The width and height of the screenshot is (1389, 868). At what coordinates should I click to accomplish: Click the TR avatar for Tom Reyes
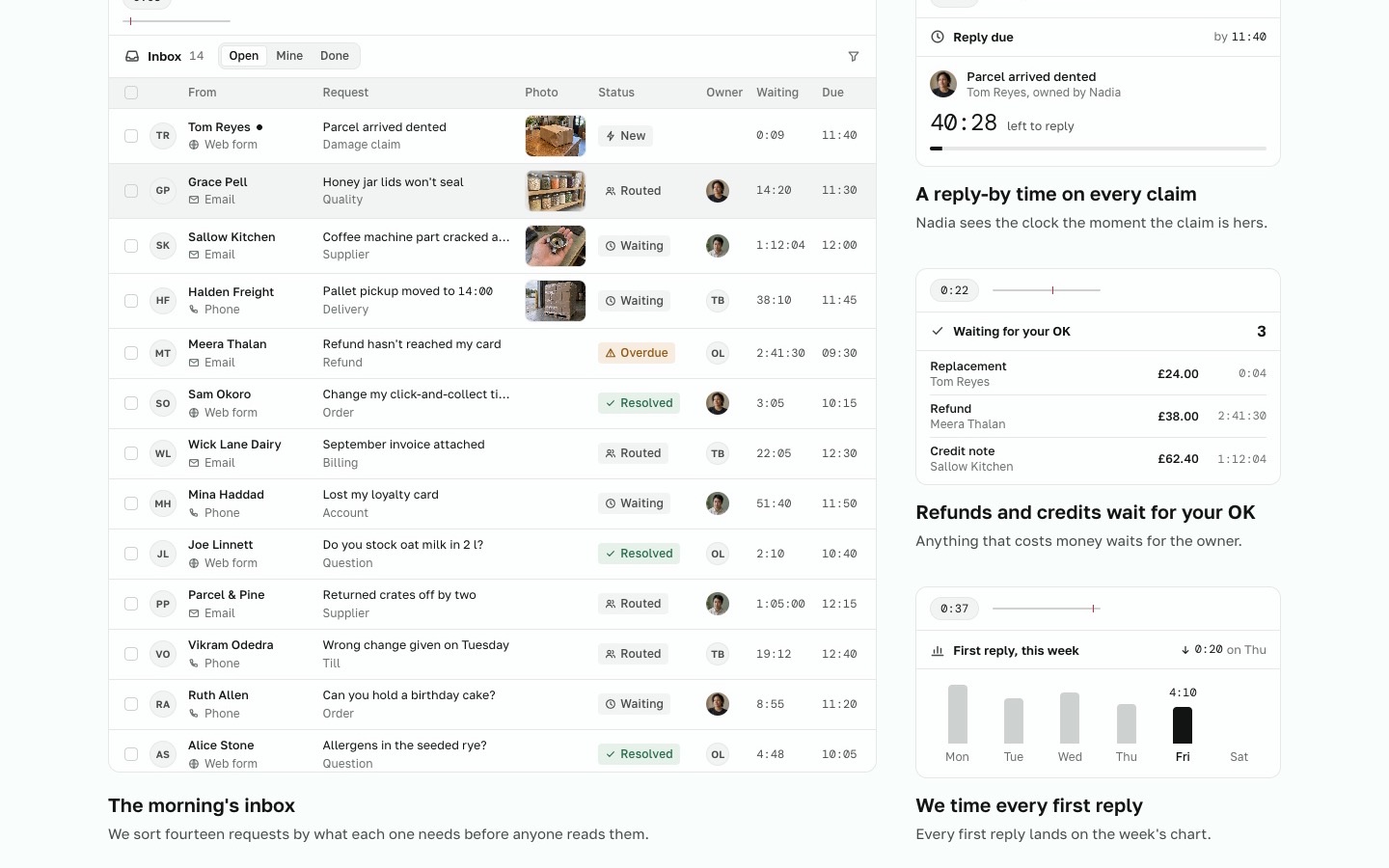click(x=163, y=136)
